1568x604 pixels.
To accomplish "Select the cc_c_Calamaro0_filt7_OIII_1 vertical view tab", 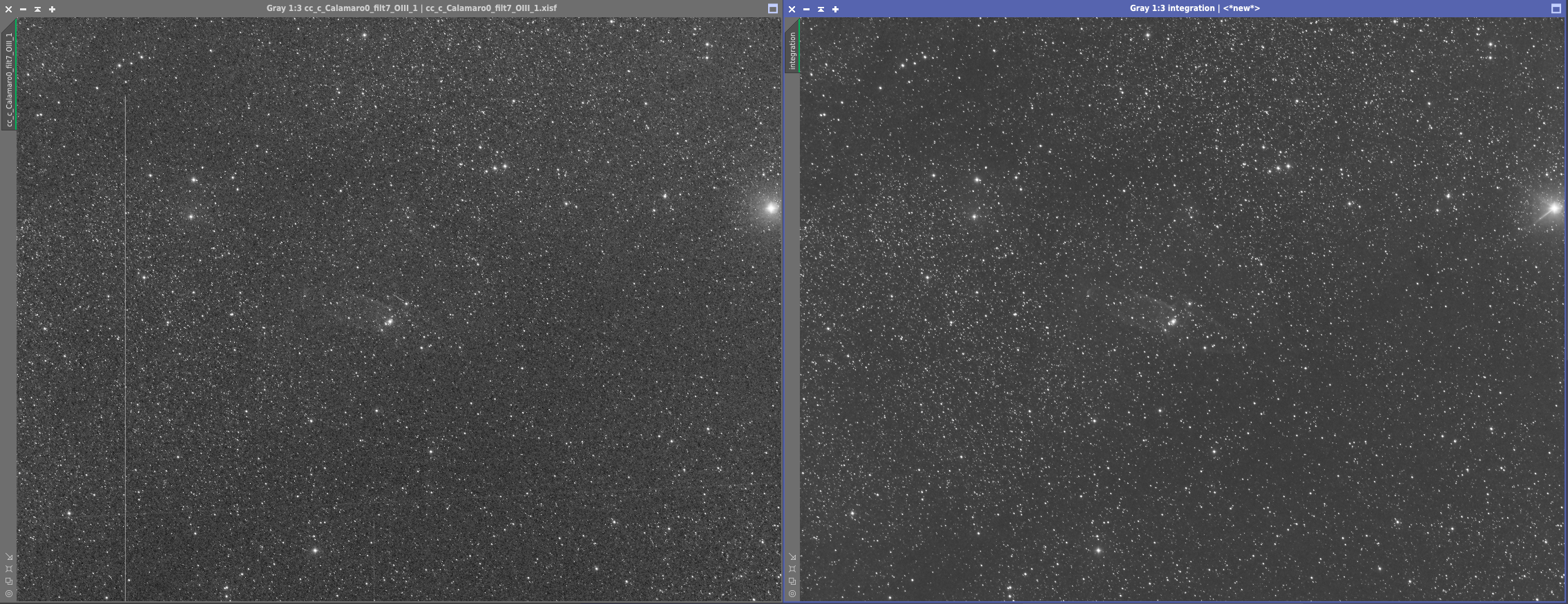I will click(x=9, y=79).
